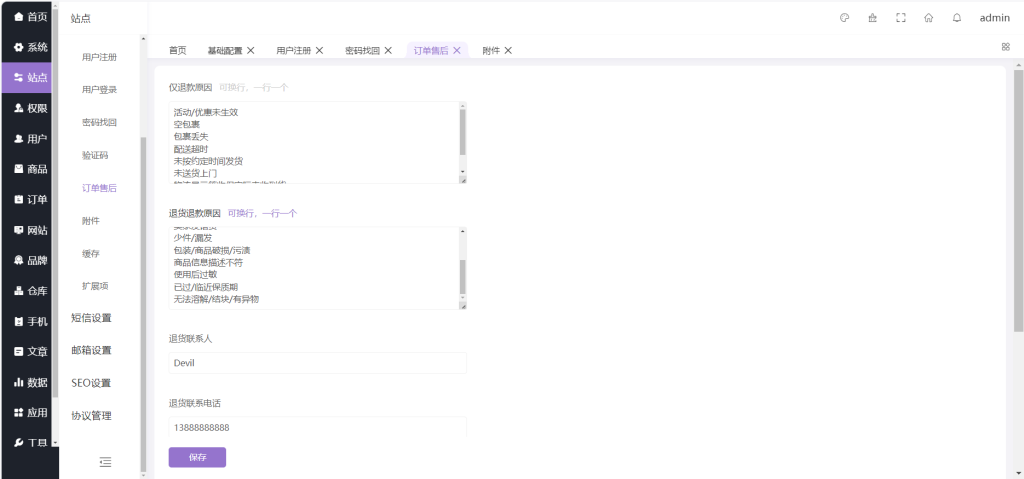Click the 退货联系人 field containing Devil
The height and width of the screenshot is (479, 1024).
tap(317, 363)
